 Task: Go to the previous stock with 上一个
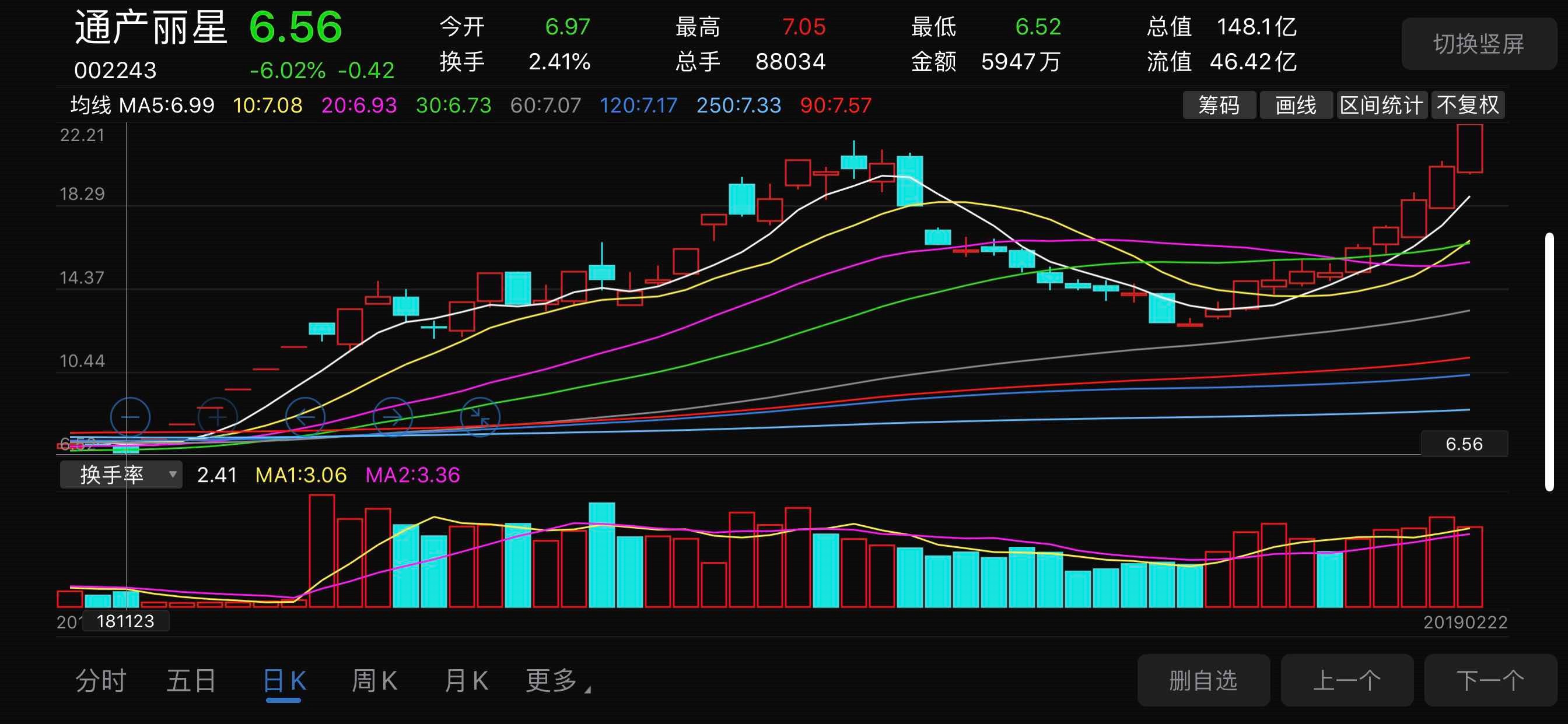pyautogui.click(x=1347, y=680)
